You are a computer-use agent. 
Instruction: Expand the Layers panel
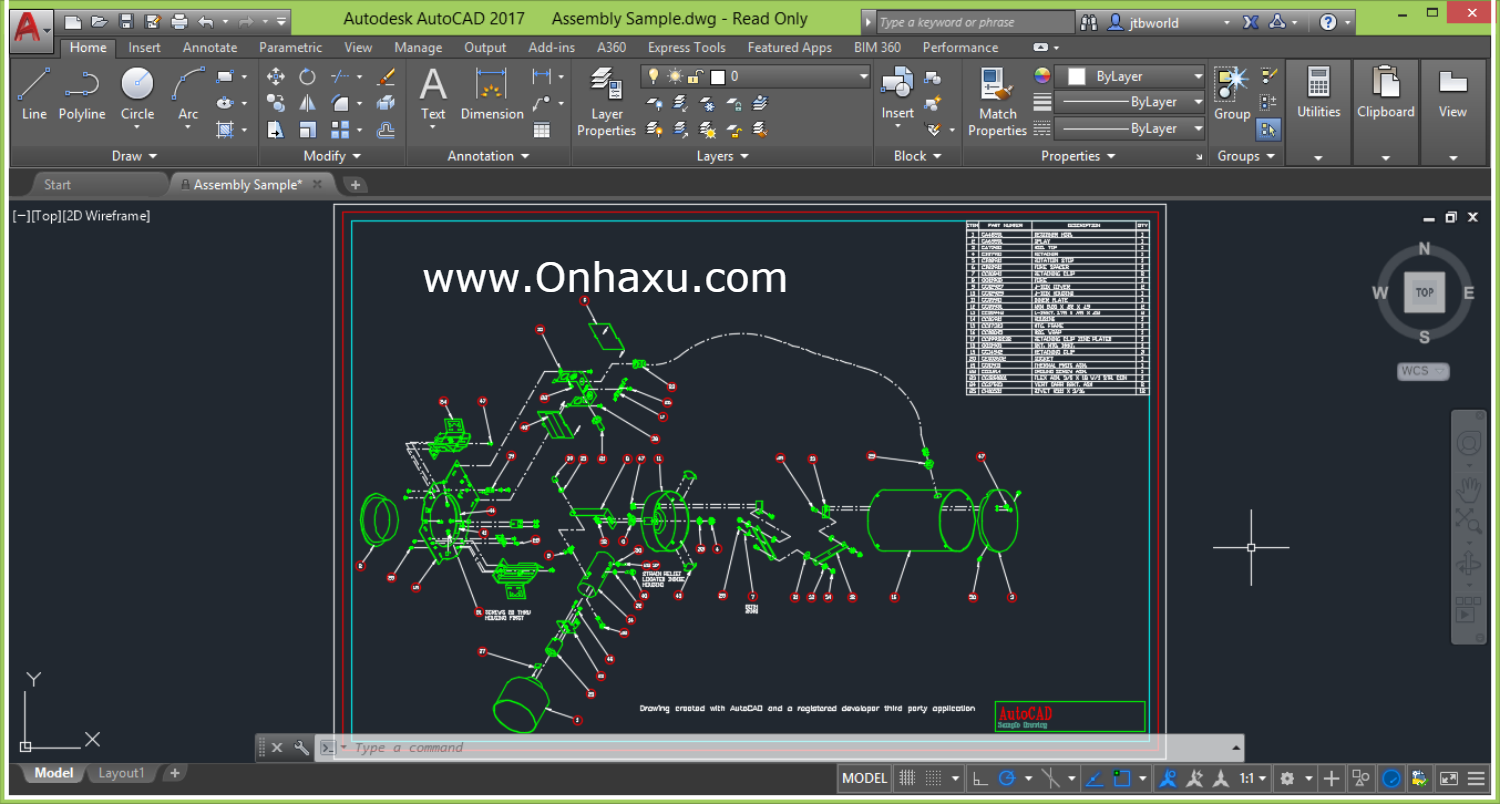point(722,156)
